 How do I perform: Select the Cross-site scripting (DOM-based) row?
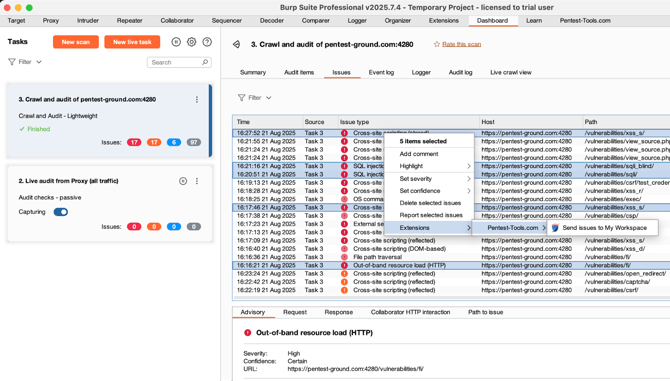pos(451,249)
